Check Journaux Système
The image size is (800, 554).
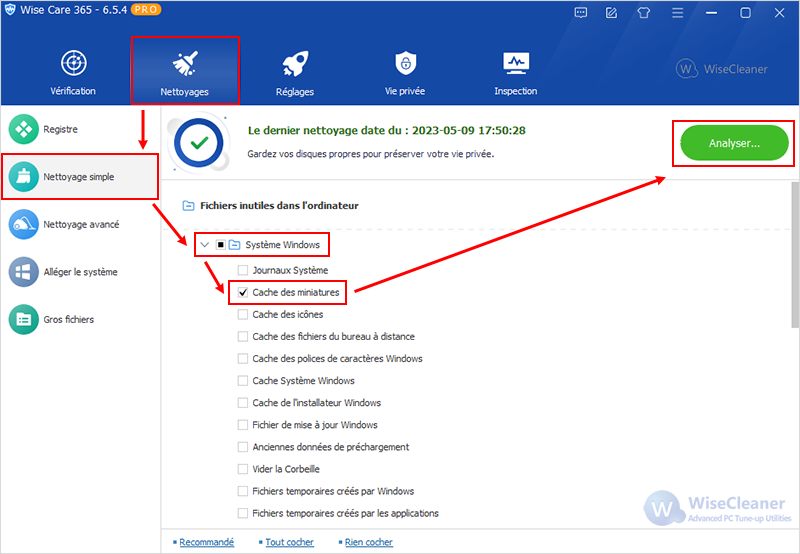[x=243, y=270]
